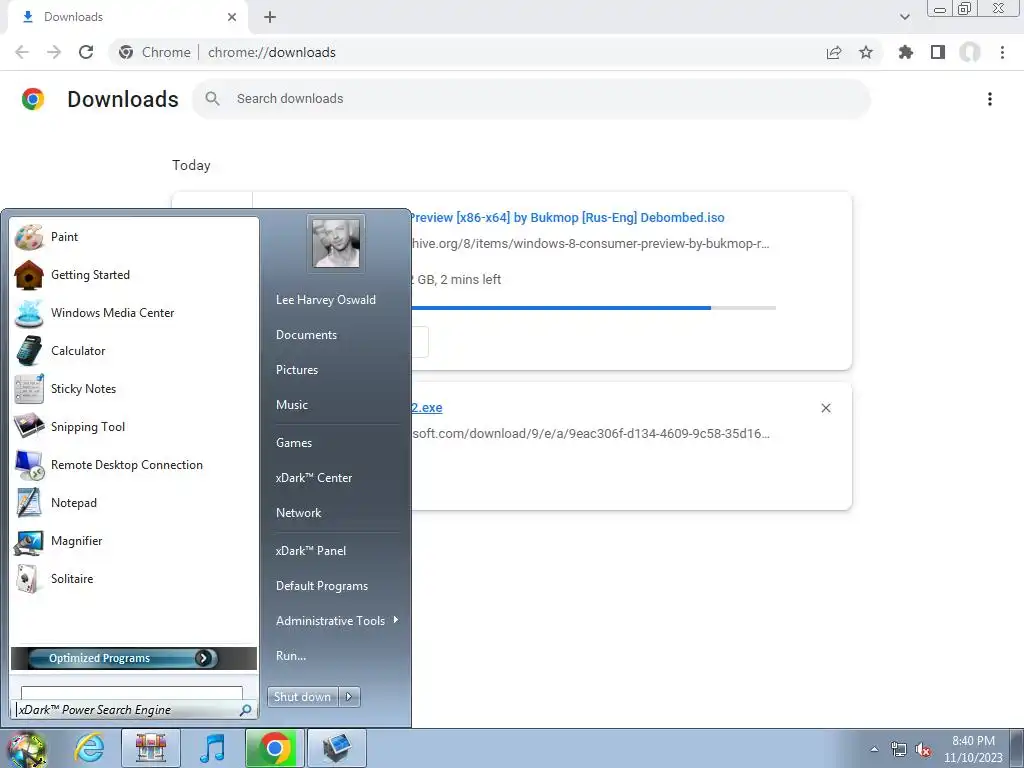Start the Solitaire game
The height and width of the screenshot is (768, 1024).
pyautogui.click(x=72, y=579)
